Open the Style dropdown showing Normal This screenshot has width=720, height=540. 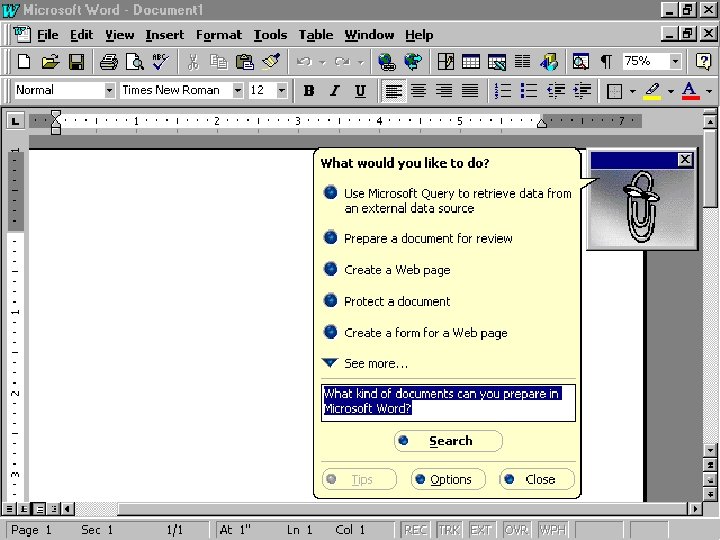(x=109, y=90)
